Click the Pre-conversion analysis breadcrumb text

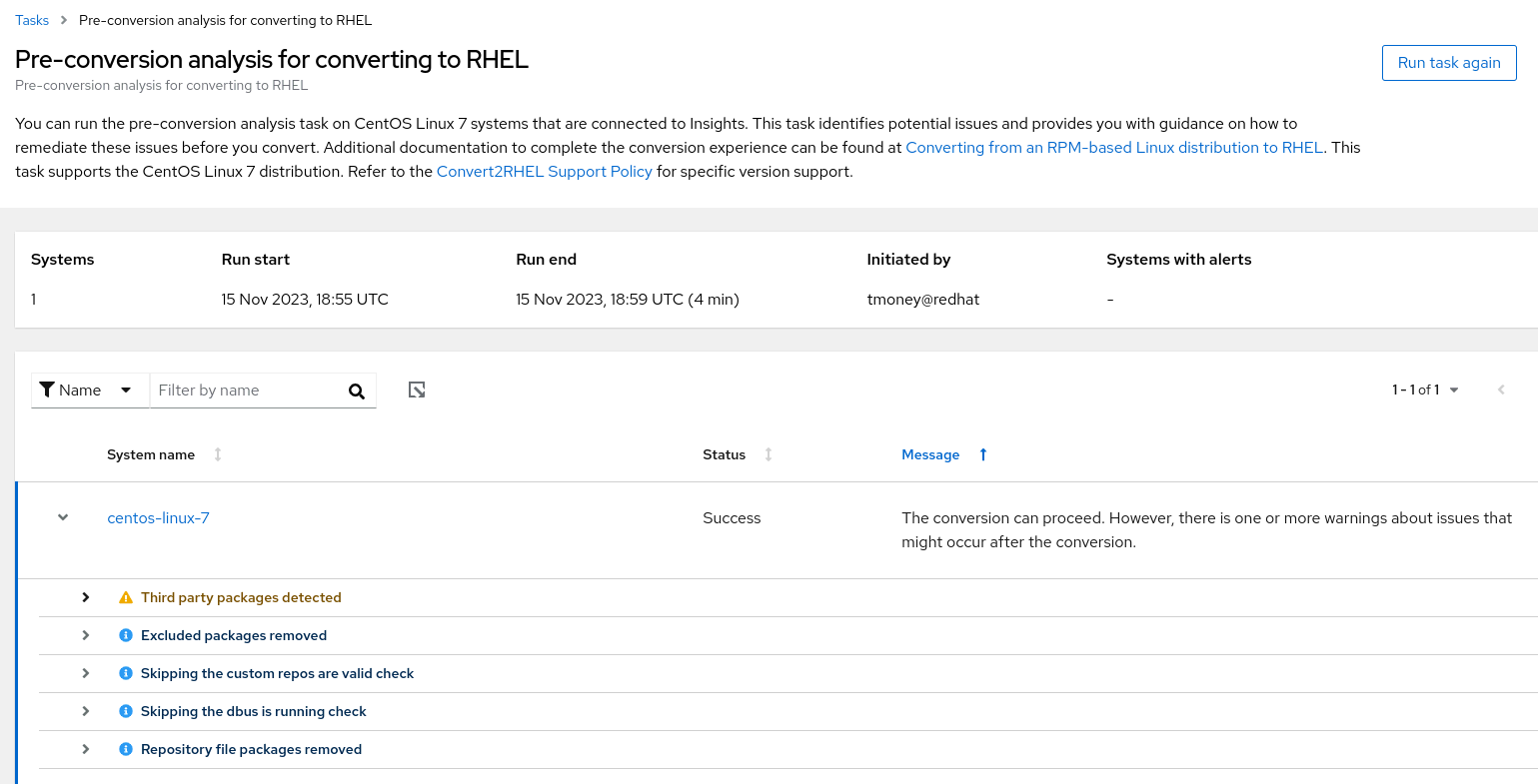(225, 20)
